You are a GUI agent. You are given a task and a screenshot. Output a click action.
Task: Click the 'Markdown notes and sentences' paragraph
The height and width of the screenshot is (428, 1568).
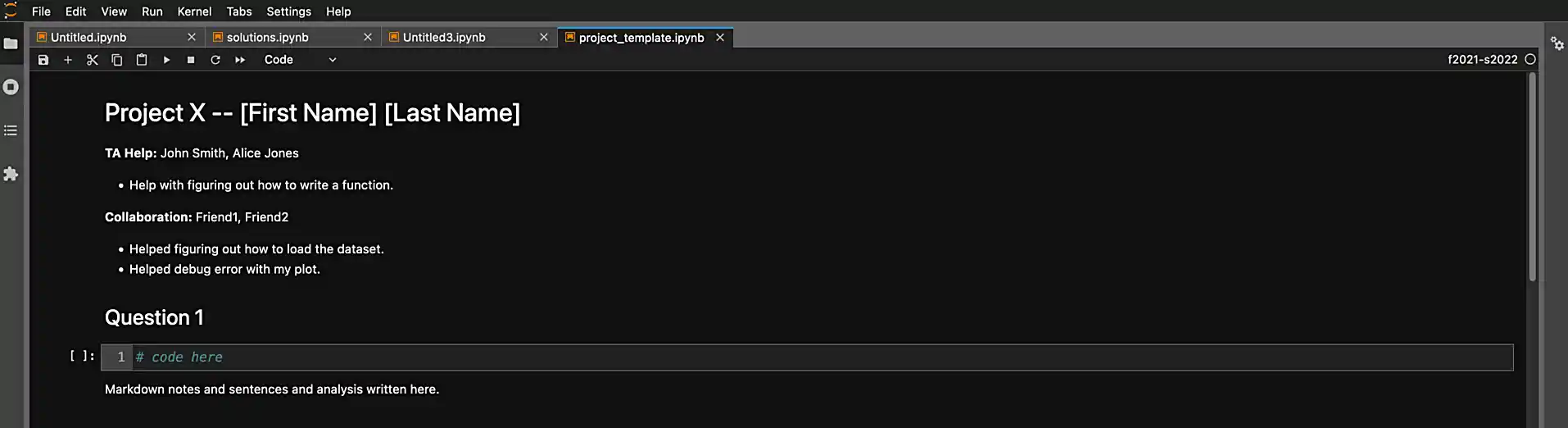point(272,389)
